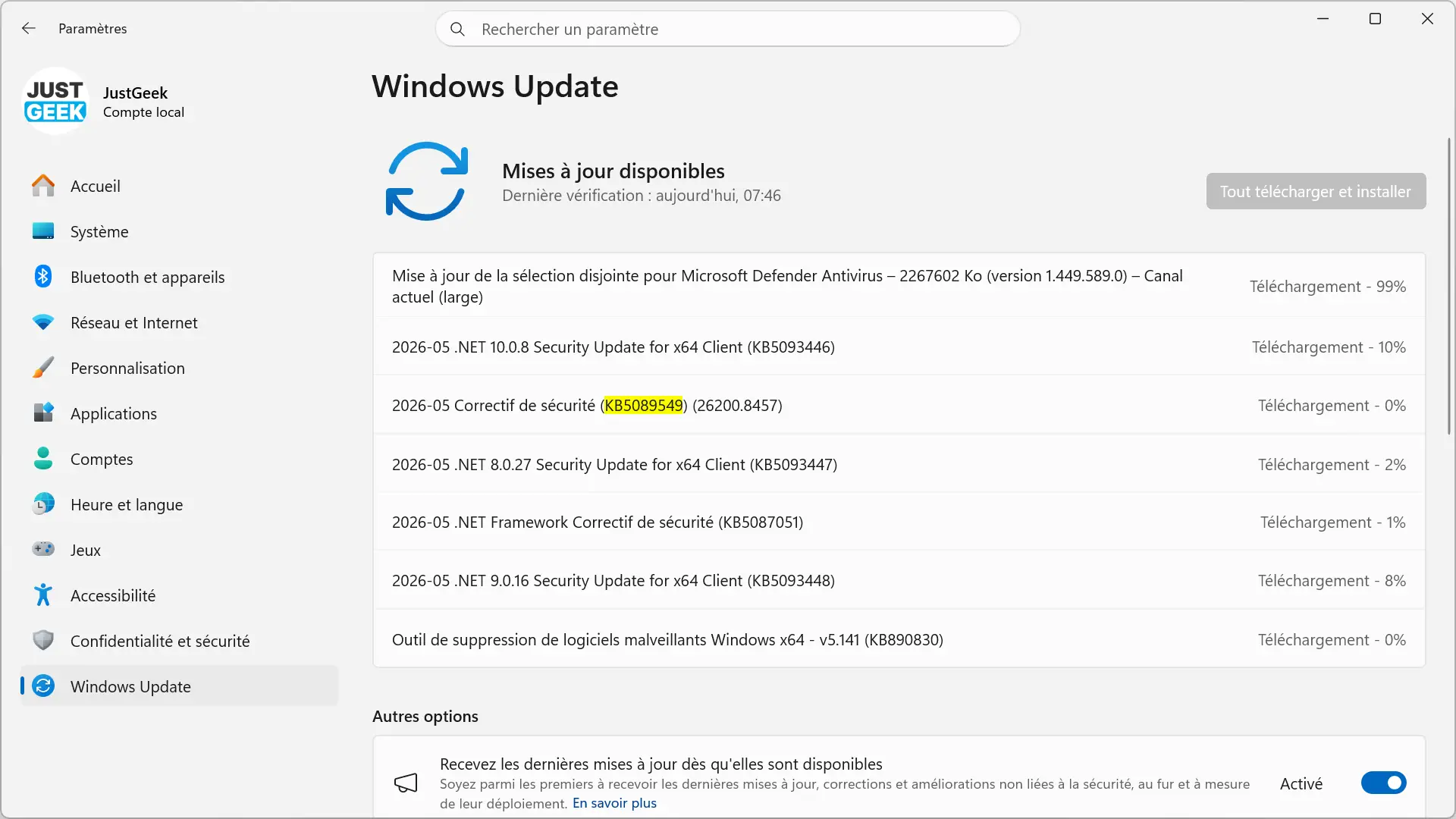This screenshot has width=1456, height=819.
Task: Click the Confidentialité shield icon
Action: point(43,640)
